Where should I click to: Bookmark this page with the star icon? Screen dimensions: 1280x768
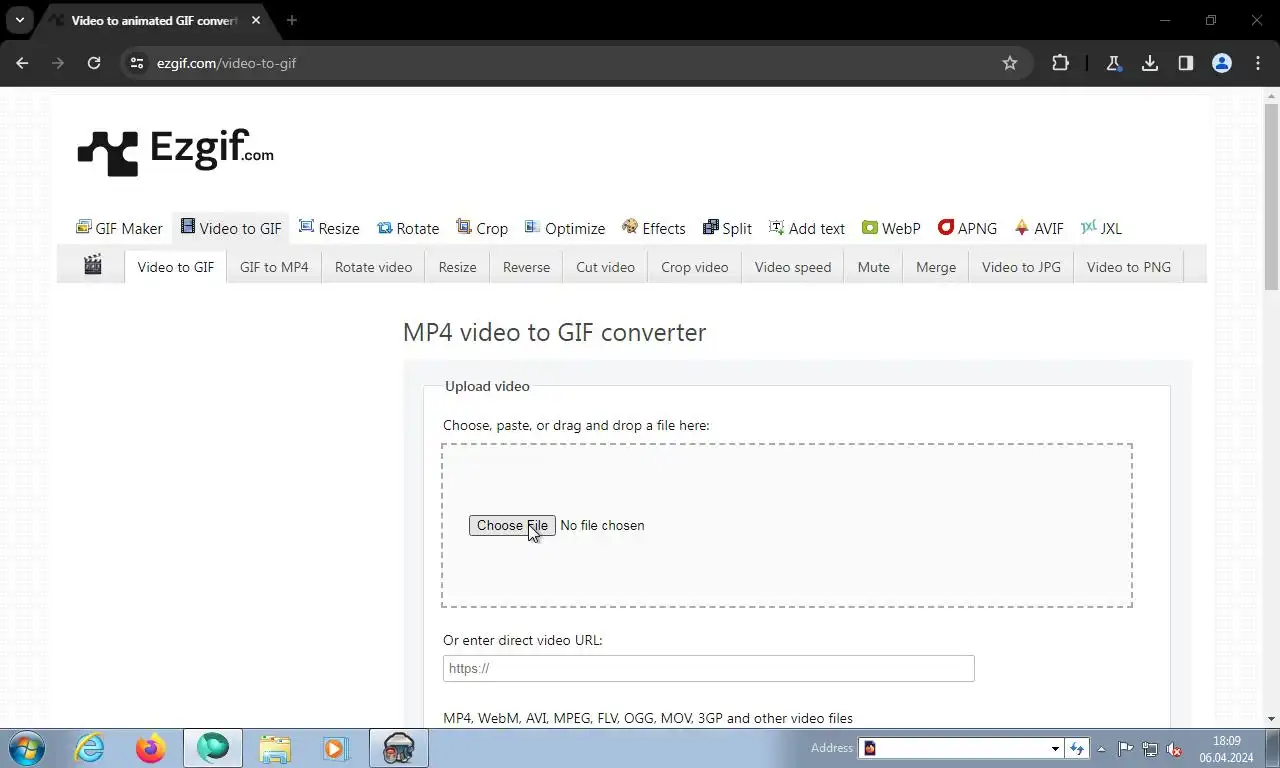pyautogui.click(x=1010, y=63)
